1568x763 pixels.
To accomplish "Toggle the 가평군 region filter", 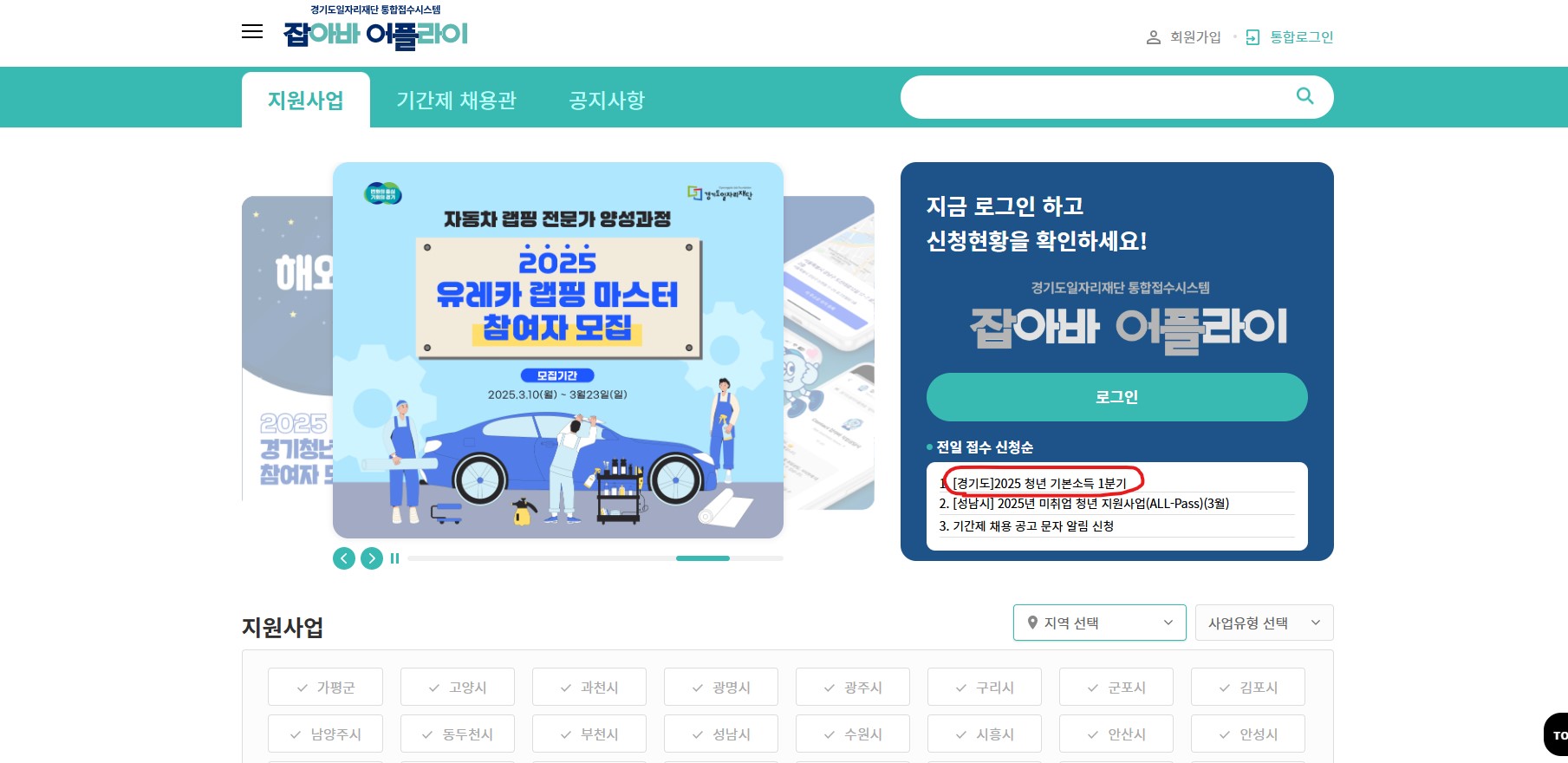I will point(325,687).
